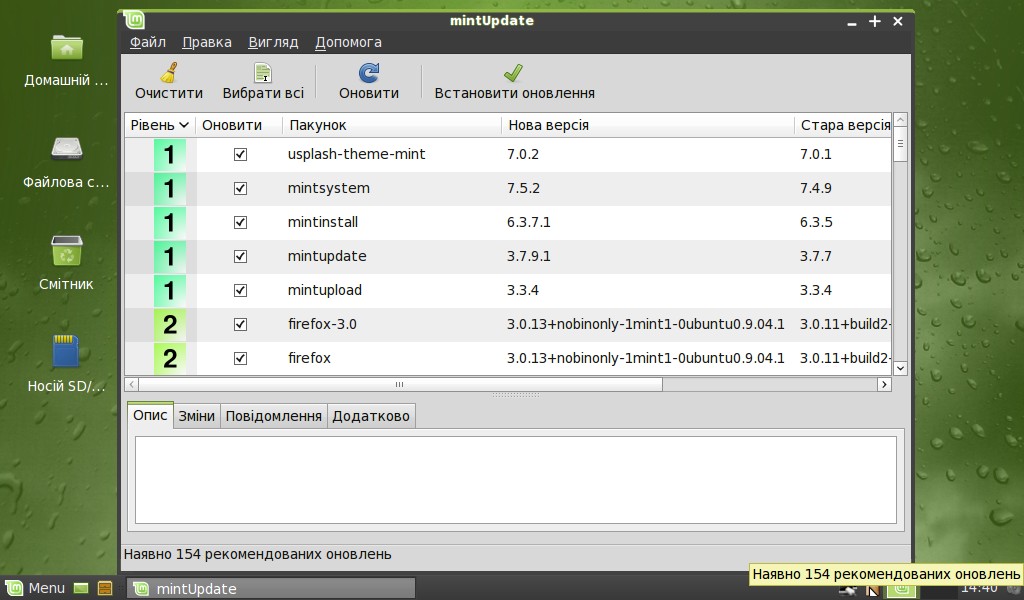
Task: Click the Вибрати всі toolbar icon
Action: 263,72
